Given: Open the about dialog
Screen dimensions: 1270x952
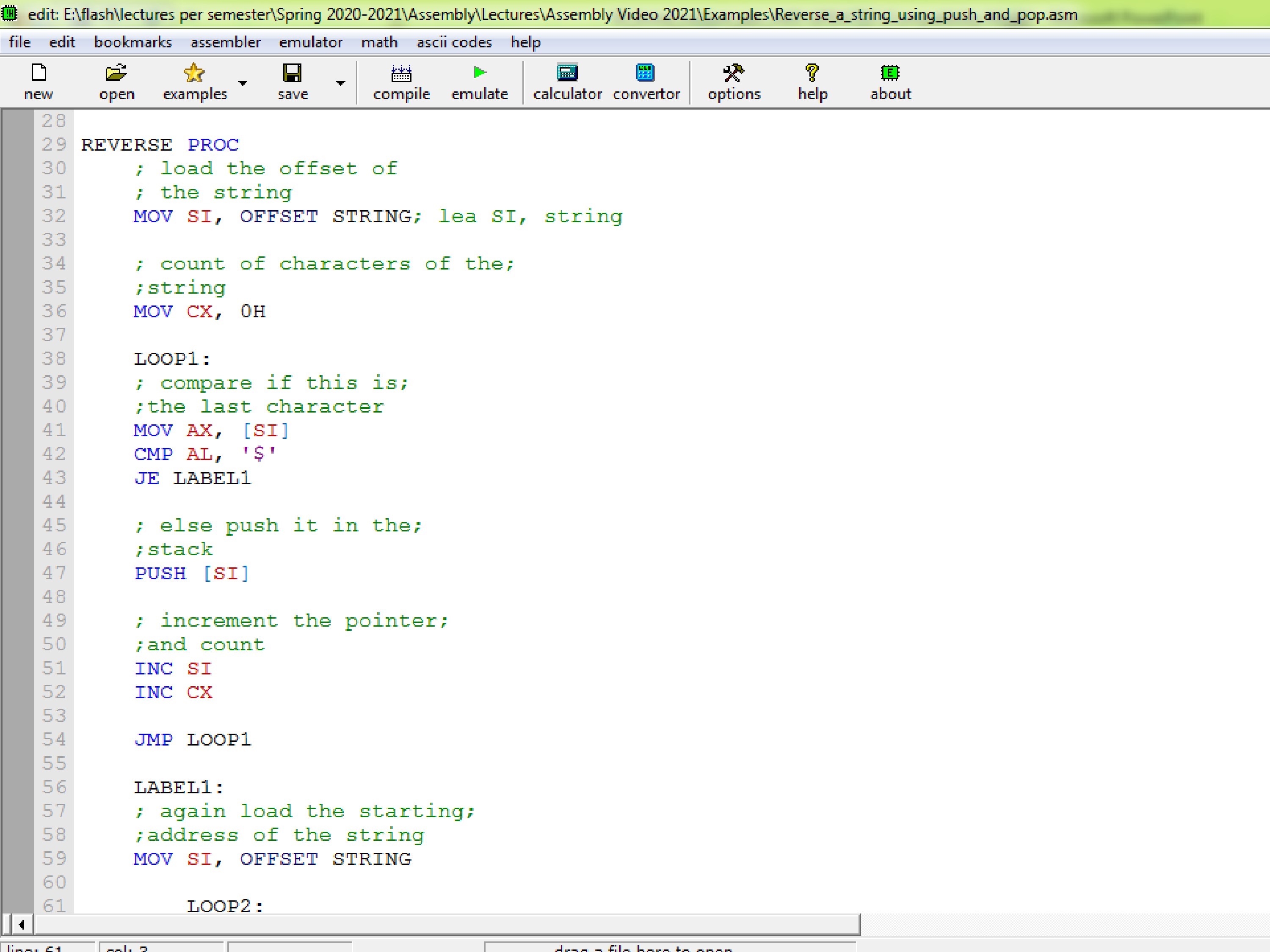Looking at the screenshot, I should [x=891, y=82].
